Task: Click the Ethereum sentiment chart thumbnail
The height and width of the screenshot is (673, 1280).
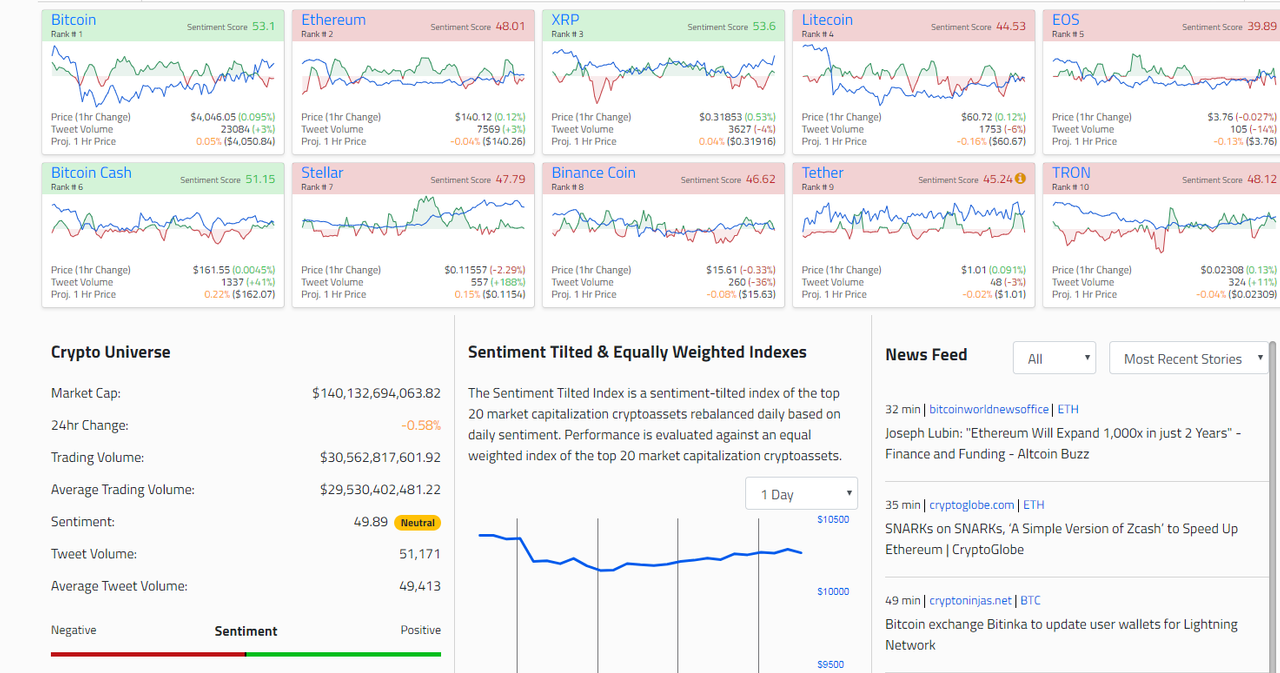Action: 413,74
